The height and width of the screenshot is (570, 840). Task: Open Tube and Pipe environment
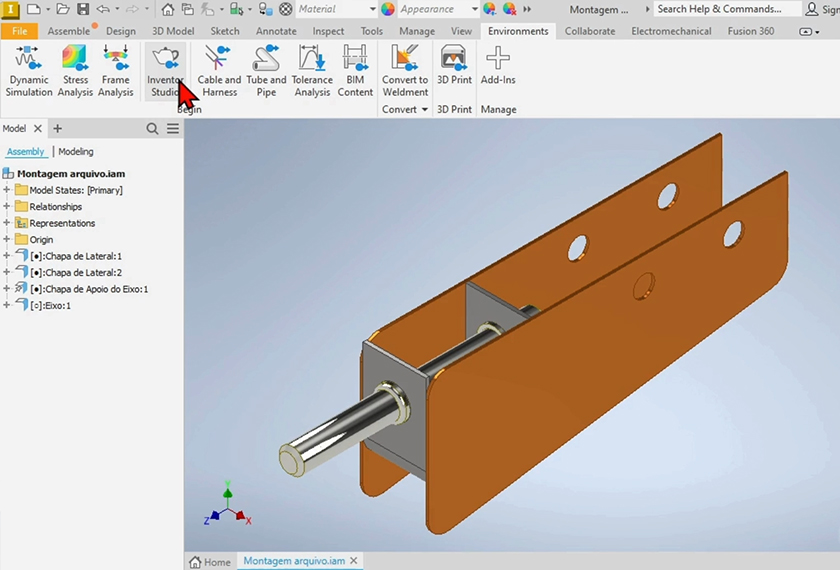point(266,71)
